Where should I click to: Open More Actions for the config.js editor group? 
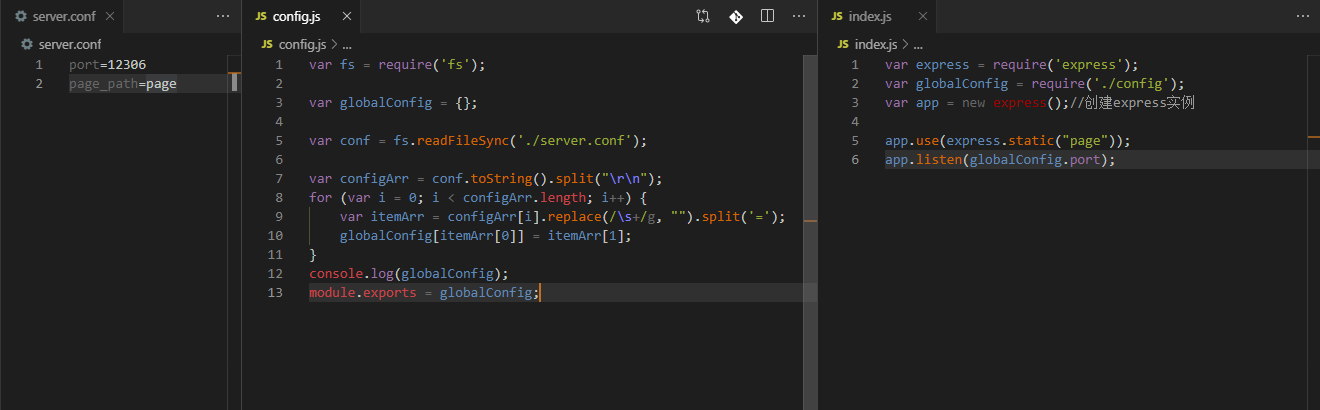pyautogui.click(x=799, y=16)
